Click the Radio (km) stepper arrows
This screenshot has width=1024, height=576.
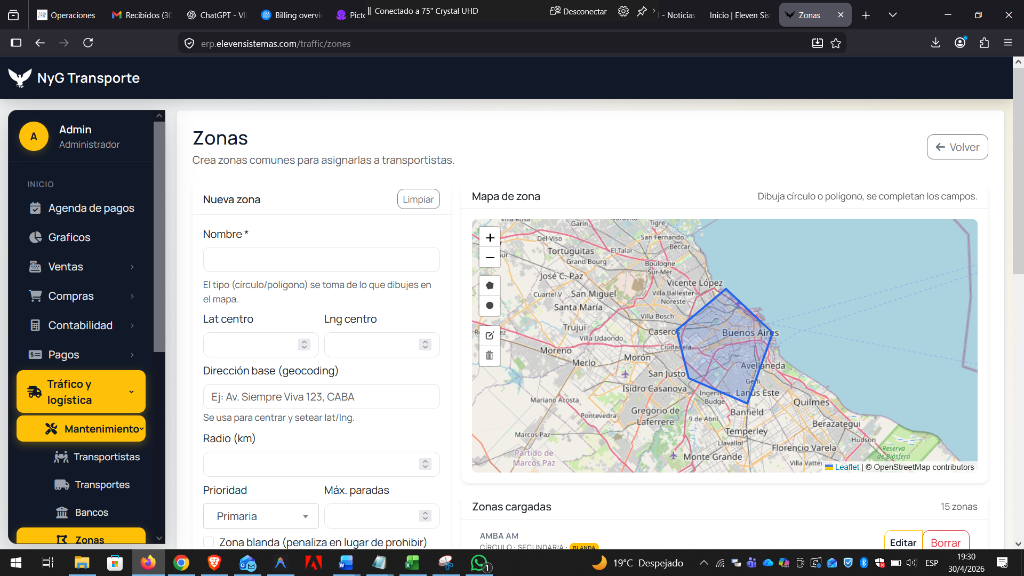[x=425, y=464]
